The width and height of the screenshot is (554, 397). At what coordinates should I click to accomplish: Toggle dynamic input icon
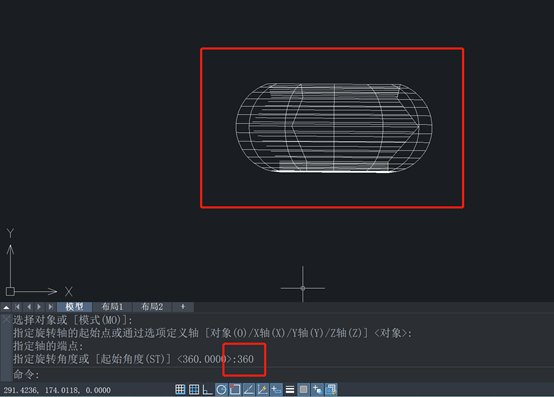pyautogui.click(x=276, y=389)
